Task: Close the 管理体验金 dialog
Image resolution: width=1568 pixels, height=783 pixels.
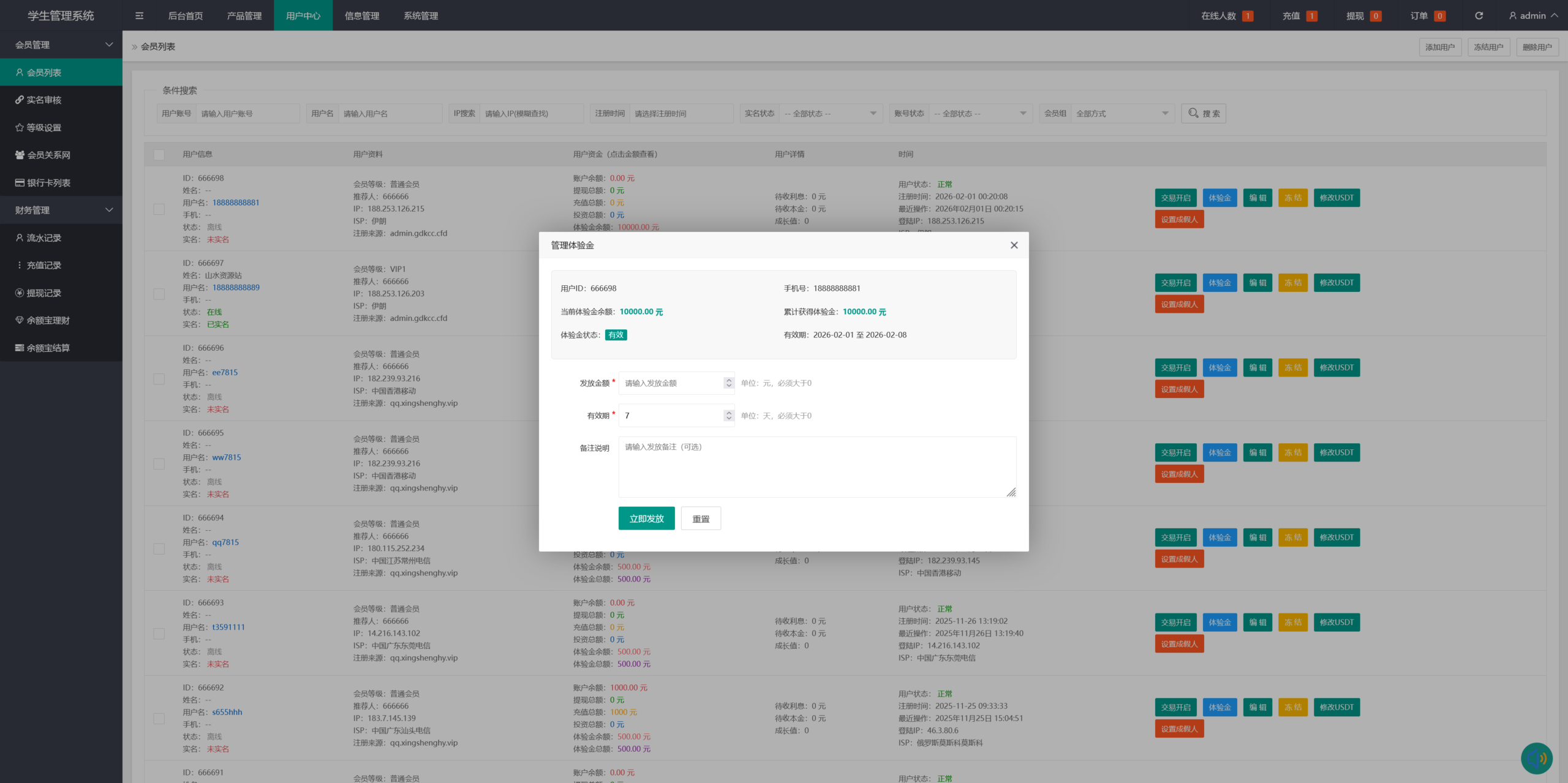Action: coord(1014,245)
